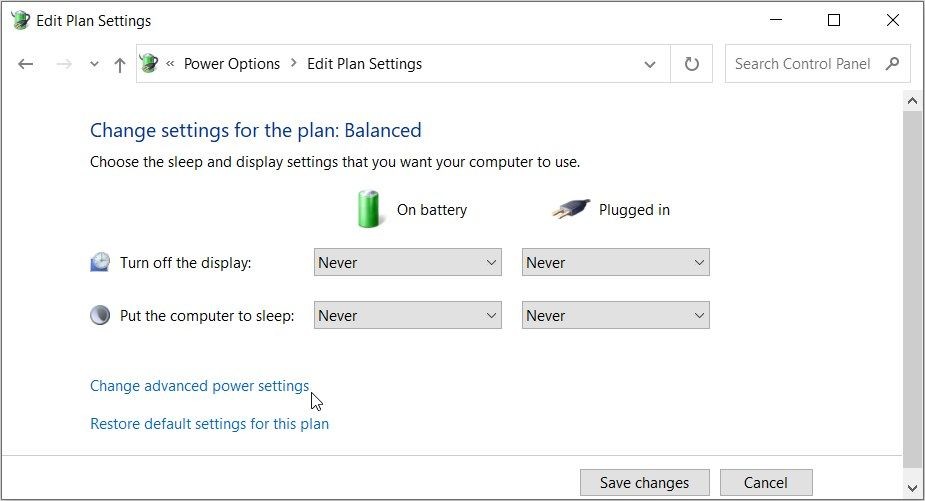
Task: Click the scrollbar down arrow
Action: coord(913,488)
